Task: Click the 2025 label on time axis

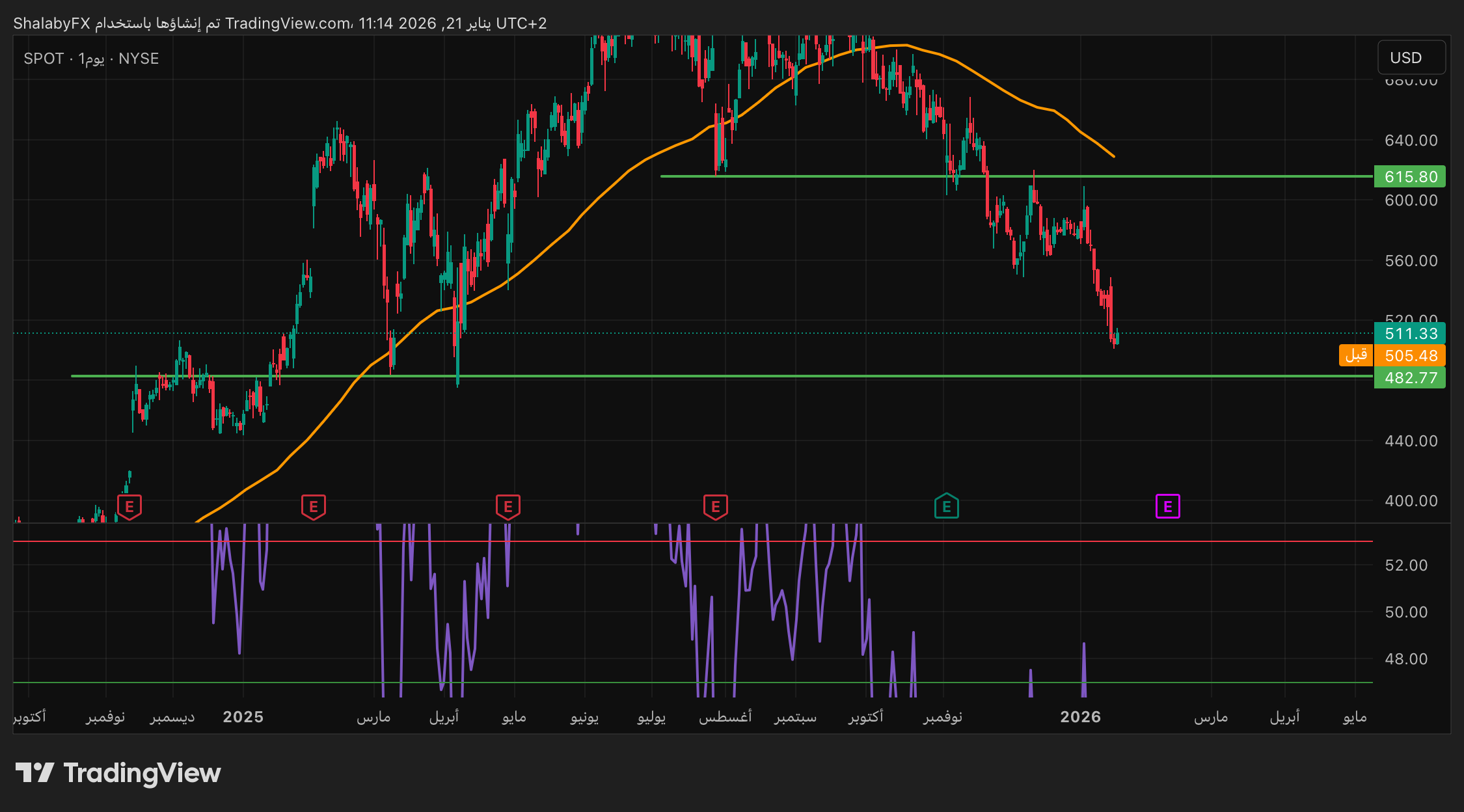Action: 243,717
